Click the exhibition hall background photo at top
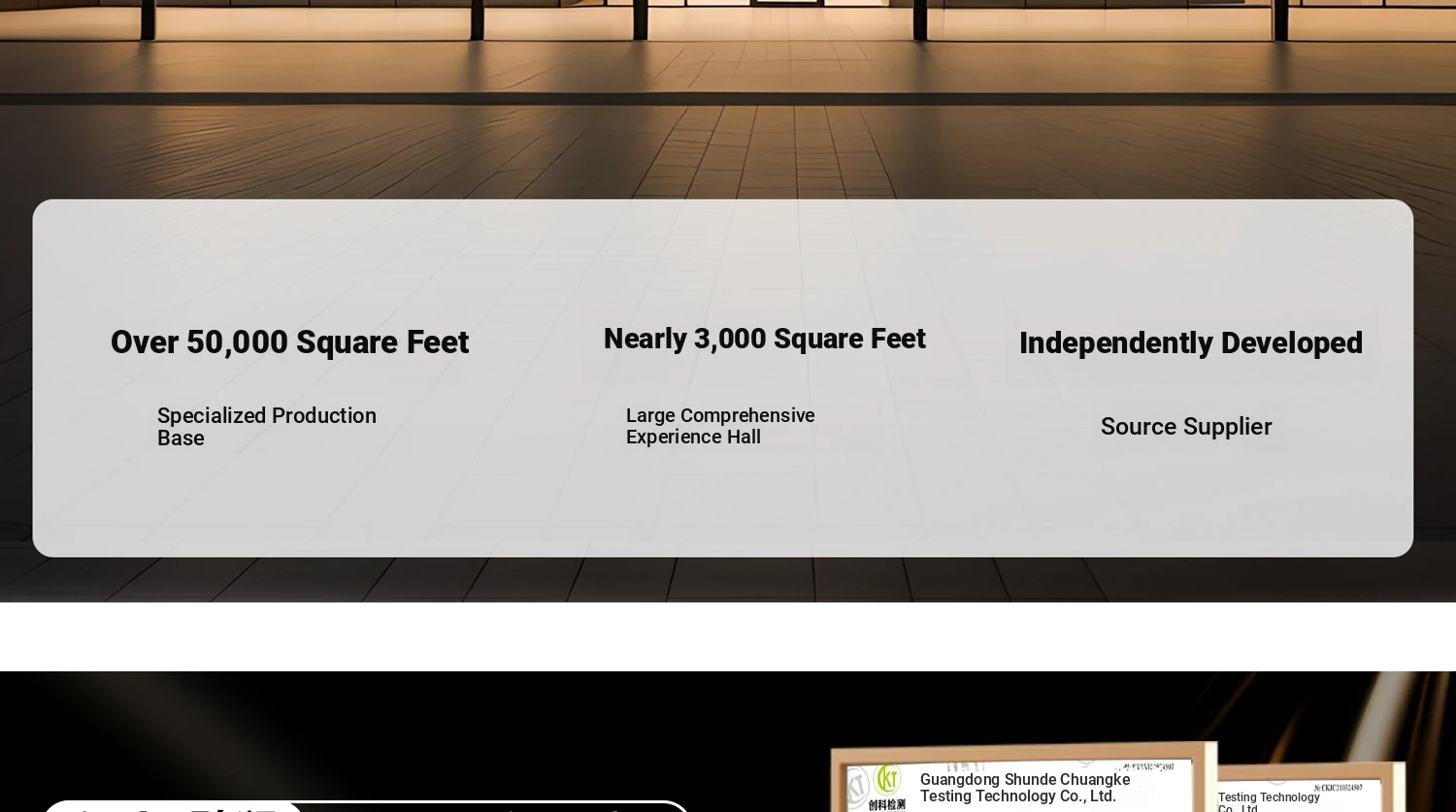The width and height of the screenshot is (1456, 812). click(x=728, y=97)
